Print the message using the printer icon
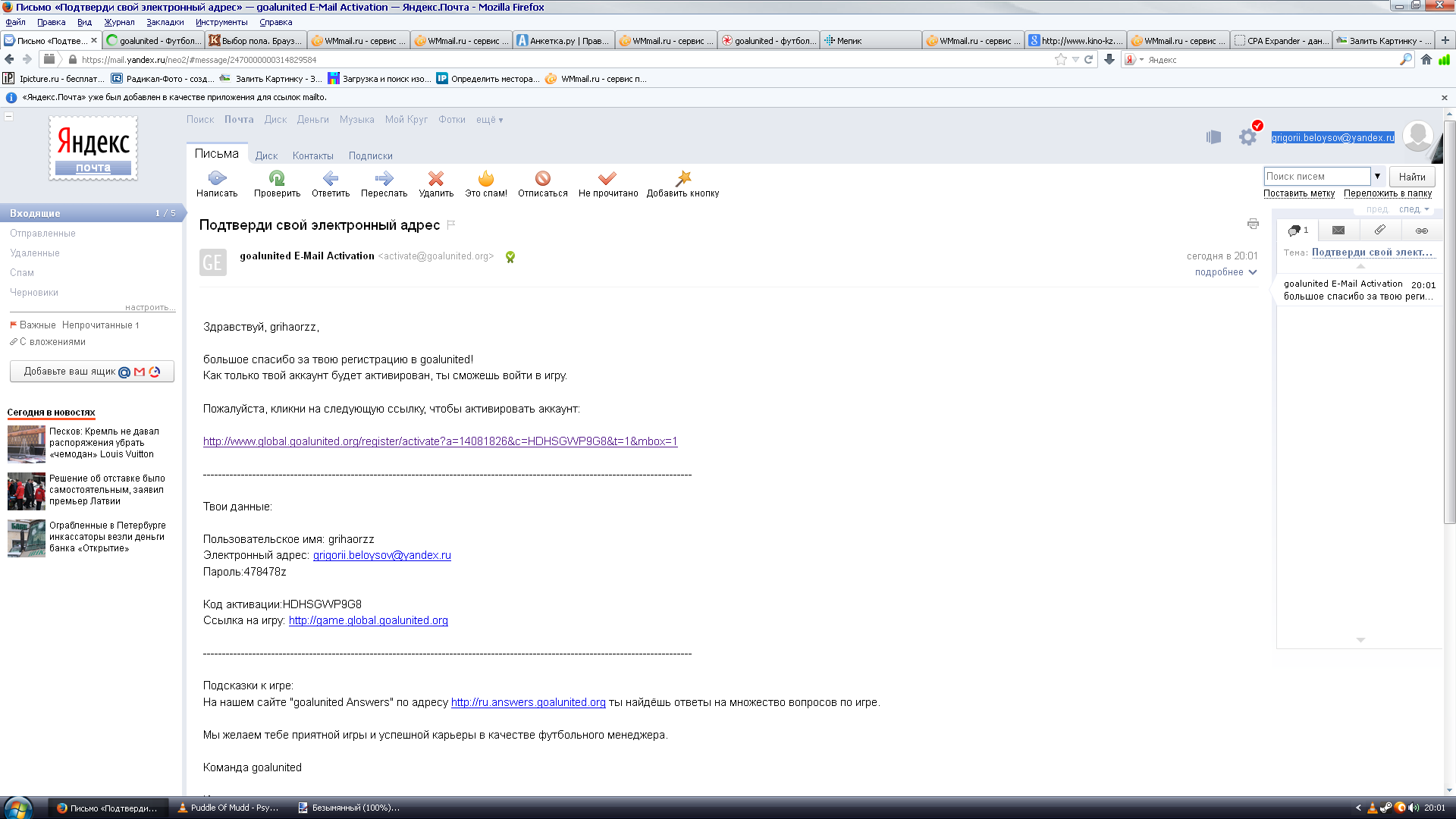The width and height of the screenshot is (1456, 819). (1253, 224)
